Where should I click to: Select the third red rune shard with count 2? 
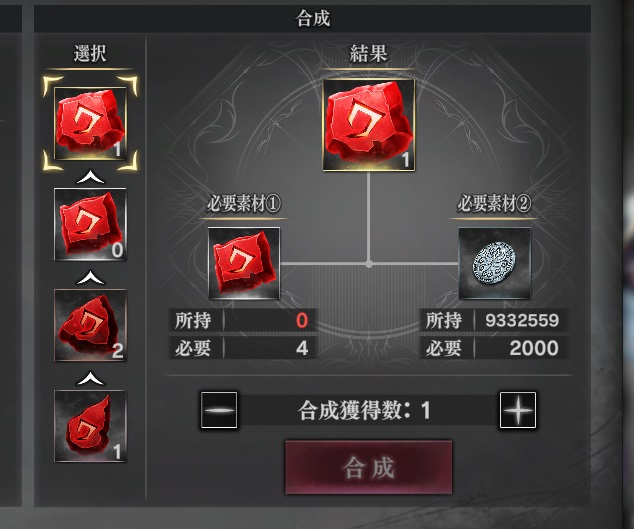point(90,325)
